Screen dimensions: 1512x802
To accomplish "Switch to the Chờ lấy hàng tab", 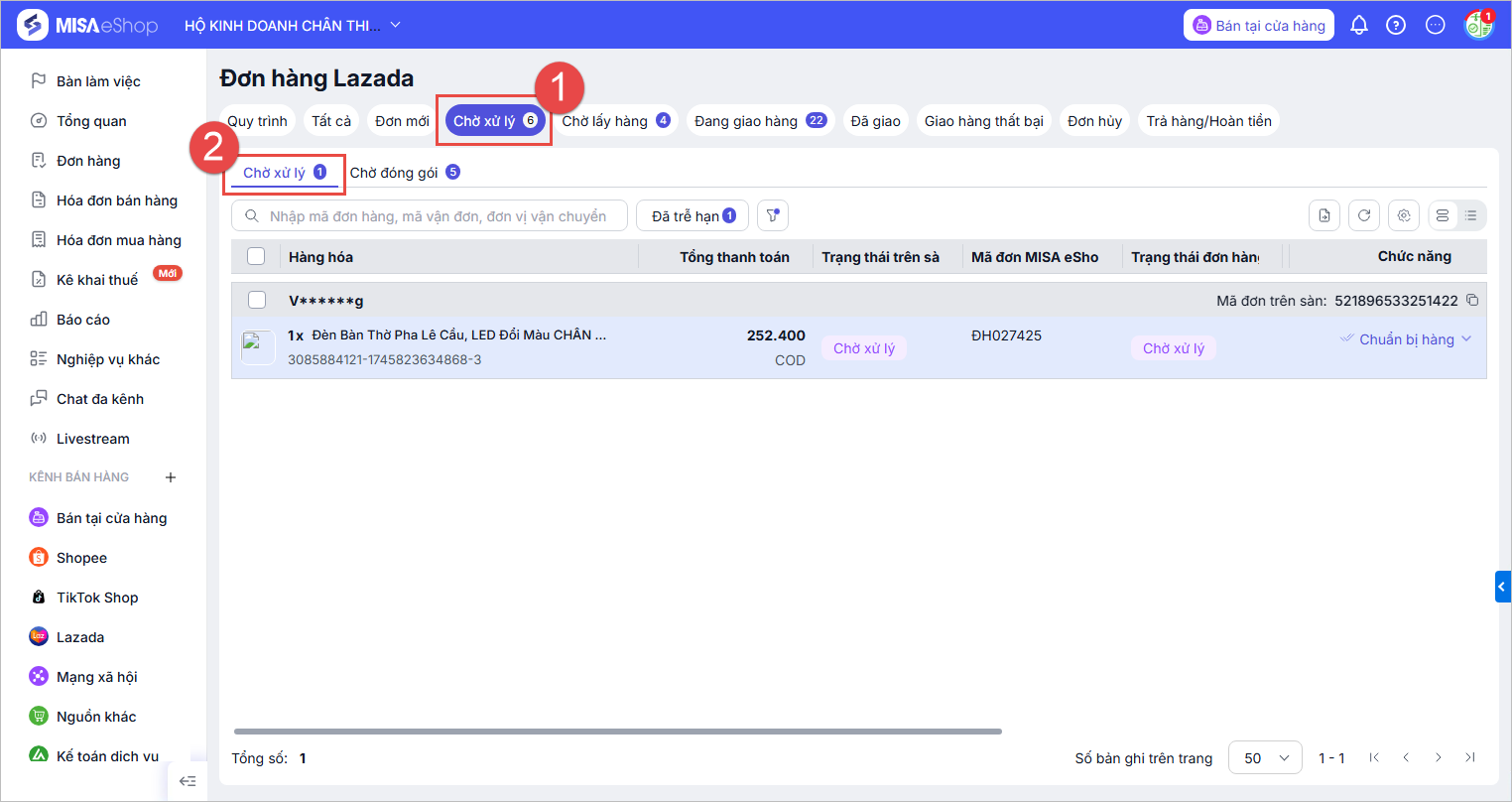I will [616, 121].
